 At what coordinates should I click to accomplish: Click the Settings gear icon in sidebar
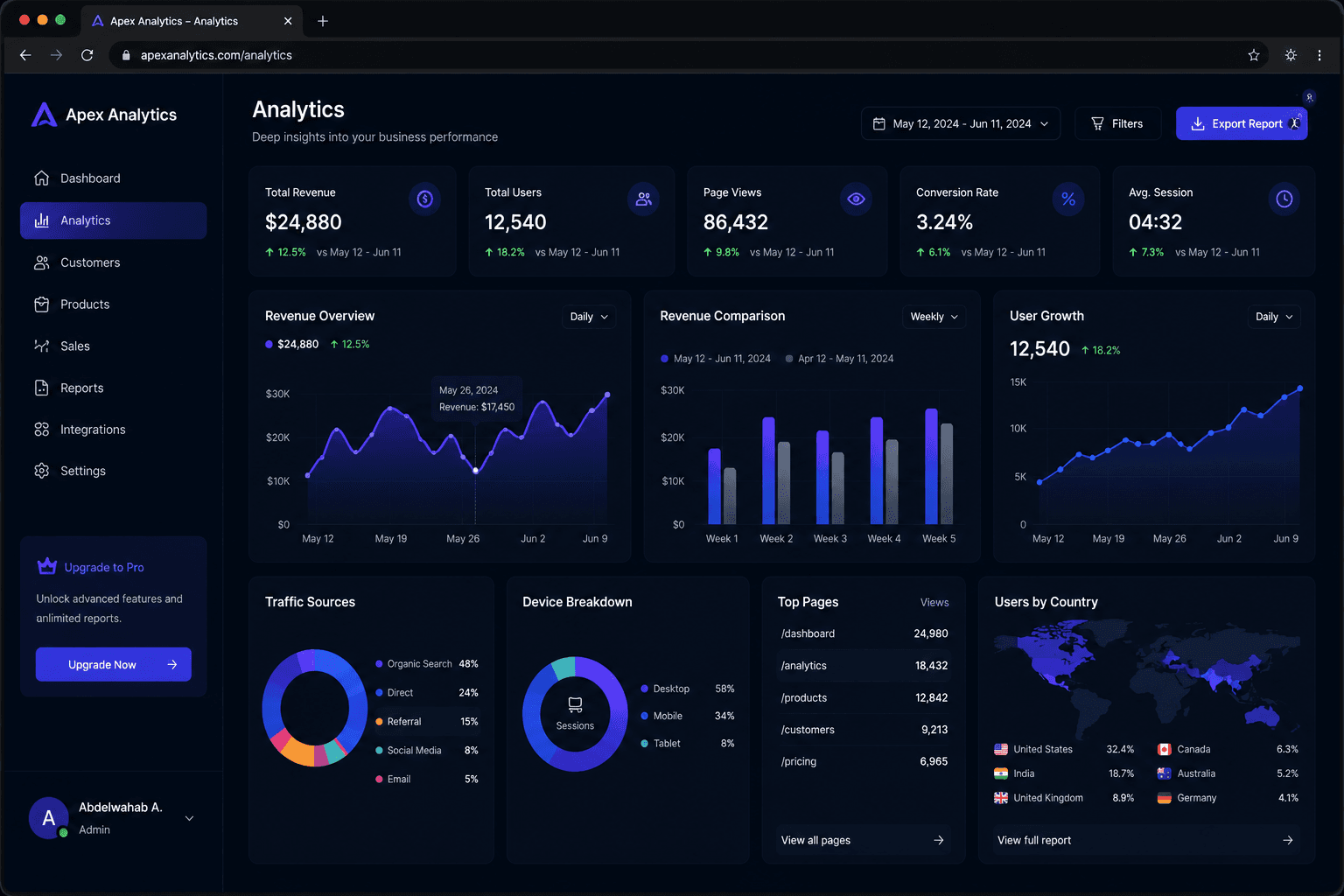point(41,471)
